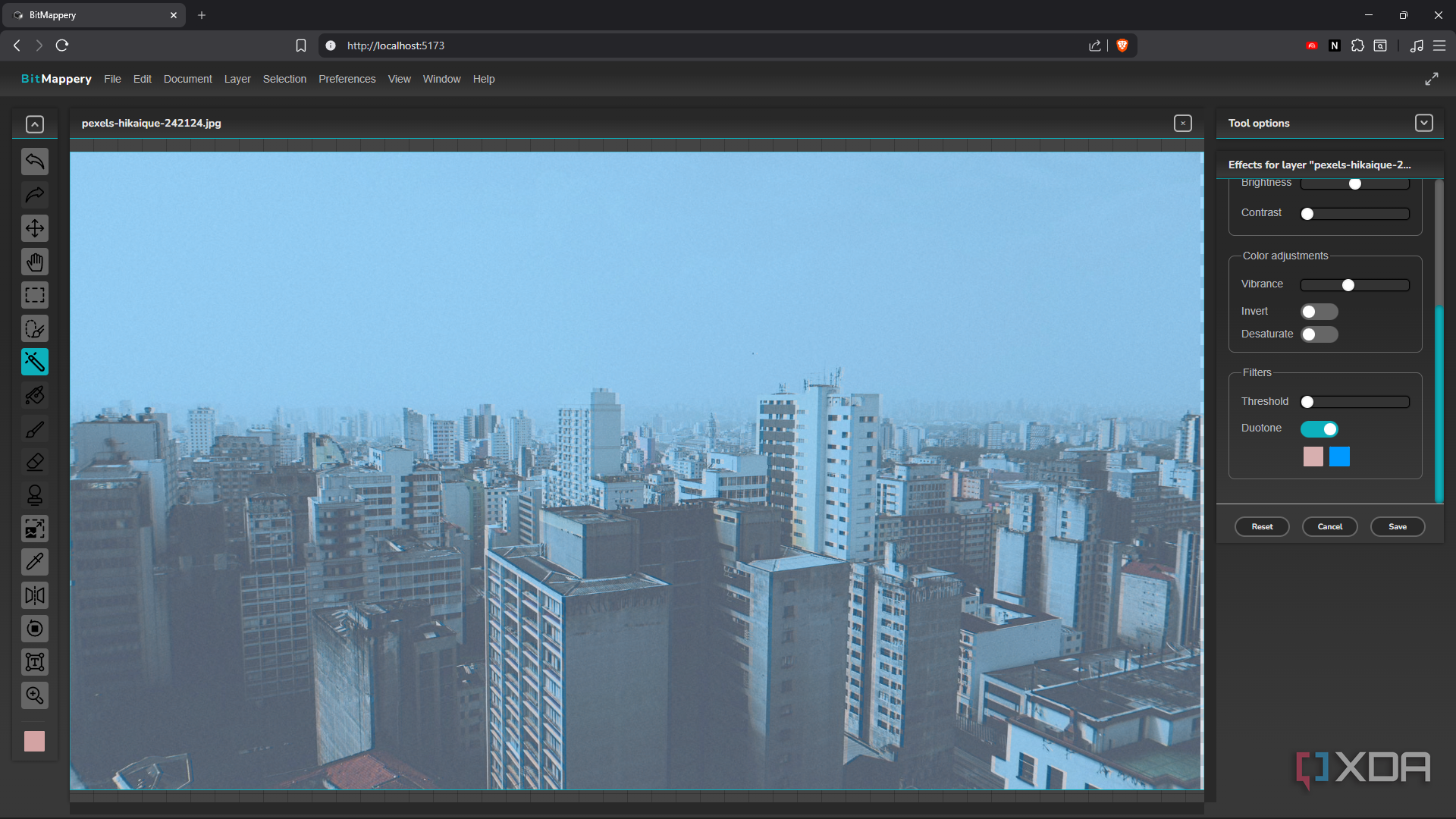
Task: Toggle the Desaturate switch
Action: click(x=1319, y=334)
